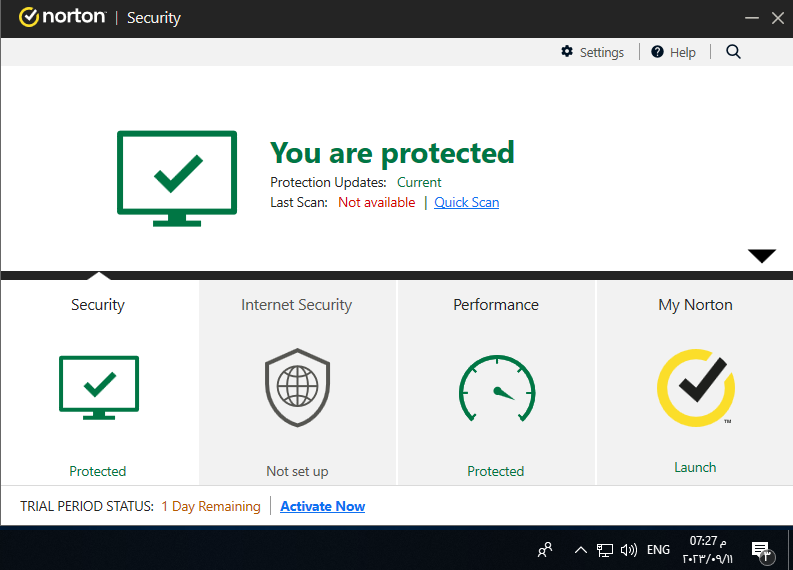
Task: Open the volume speaker tray icon
Action: (x=629, y=550)
